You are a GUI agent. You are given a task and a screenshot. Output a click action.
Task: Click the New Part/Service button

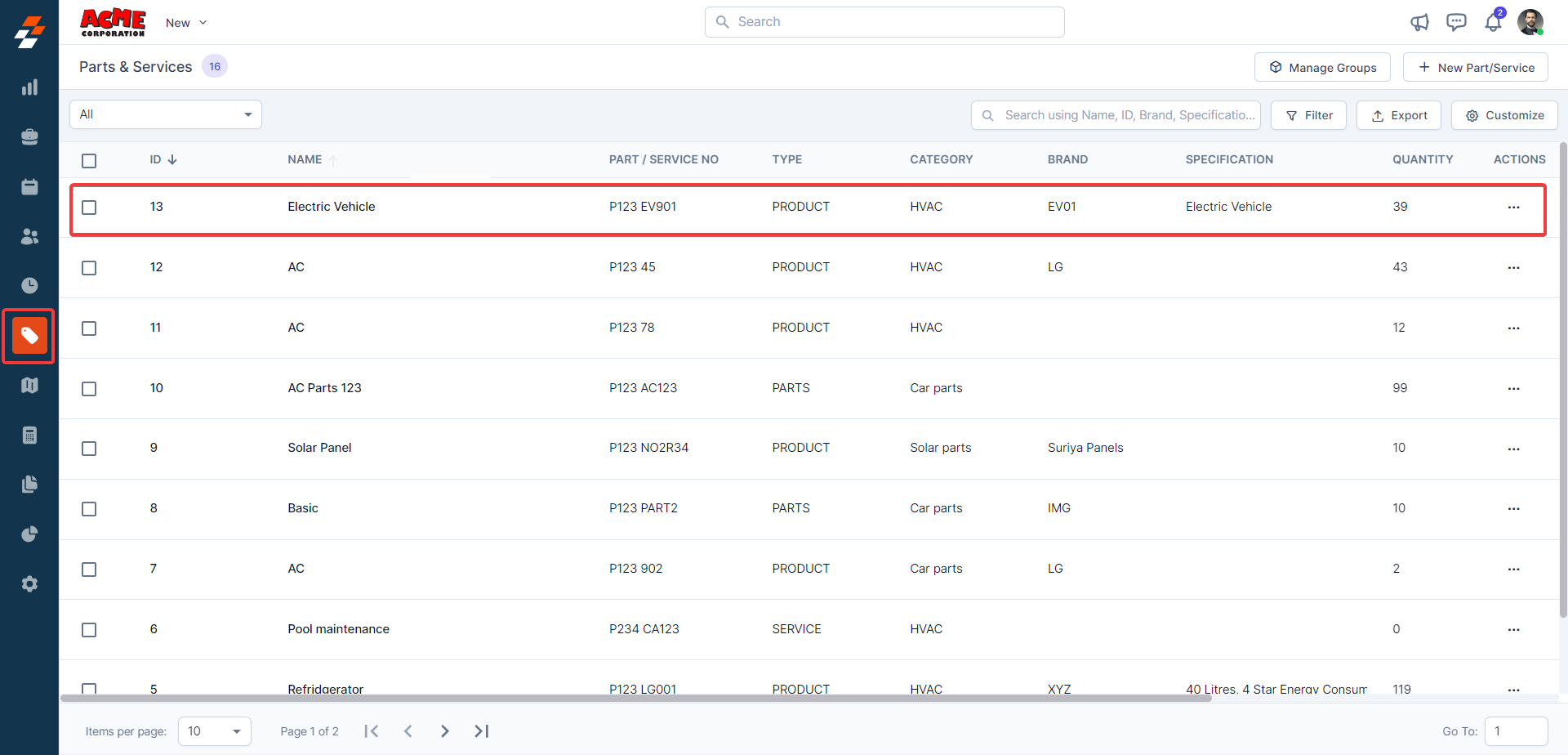tap(1475, 68)
